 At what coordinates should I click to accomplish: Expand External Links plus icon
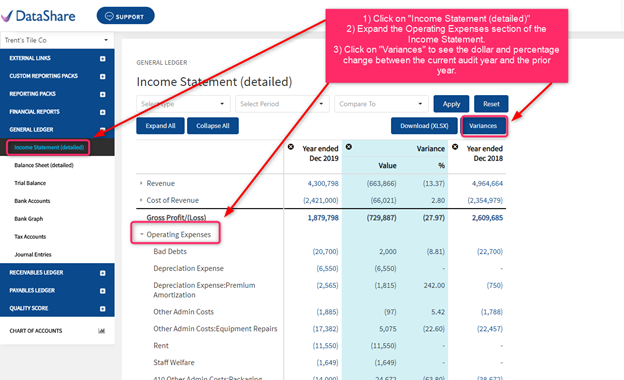[x=103, y=58]
